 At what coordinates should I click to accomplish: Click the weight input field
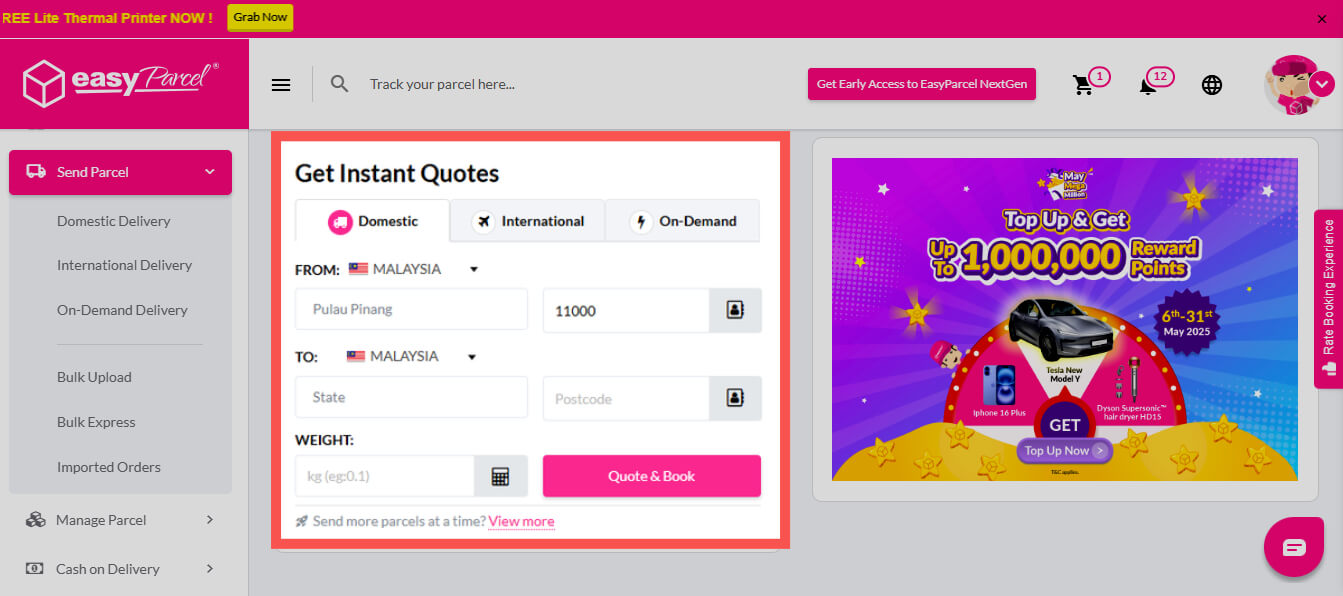(384, 476)
